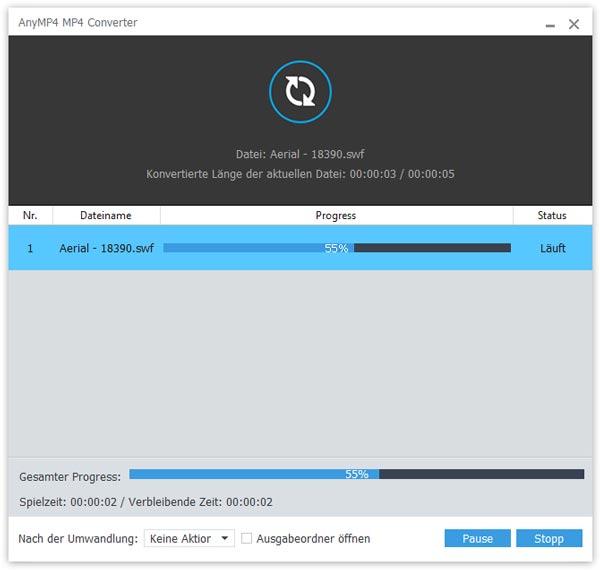This screenshot has width=600, height=570.
Task: Enable the Ausgabeordner öffnen checkbox
Action: tap(246, 538)
